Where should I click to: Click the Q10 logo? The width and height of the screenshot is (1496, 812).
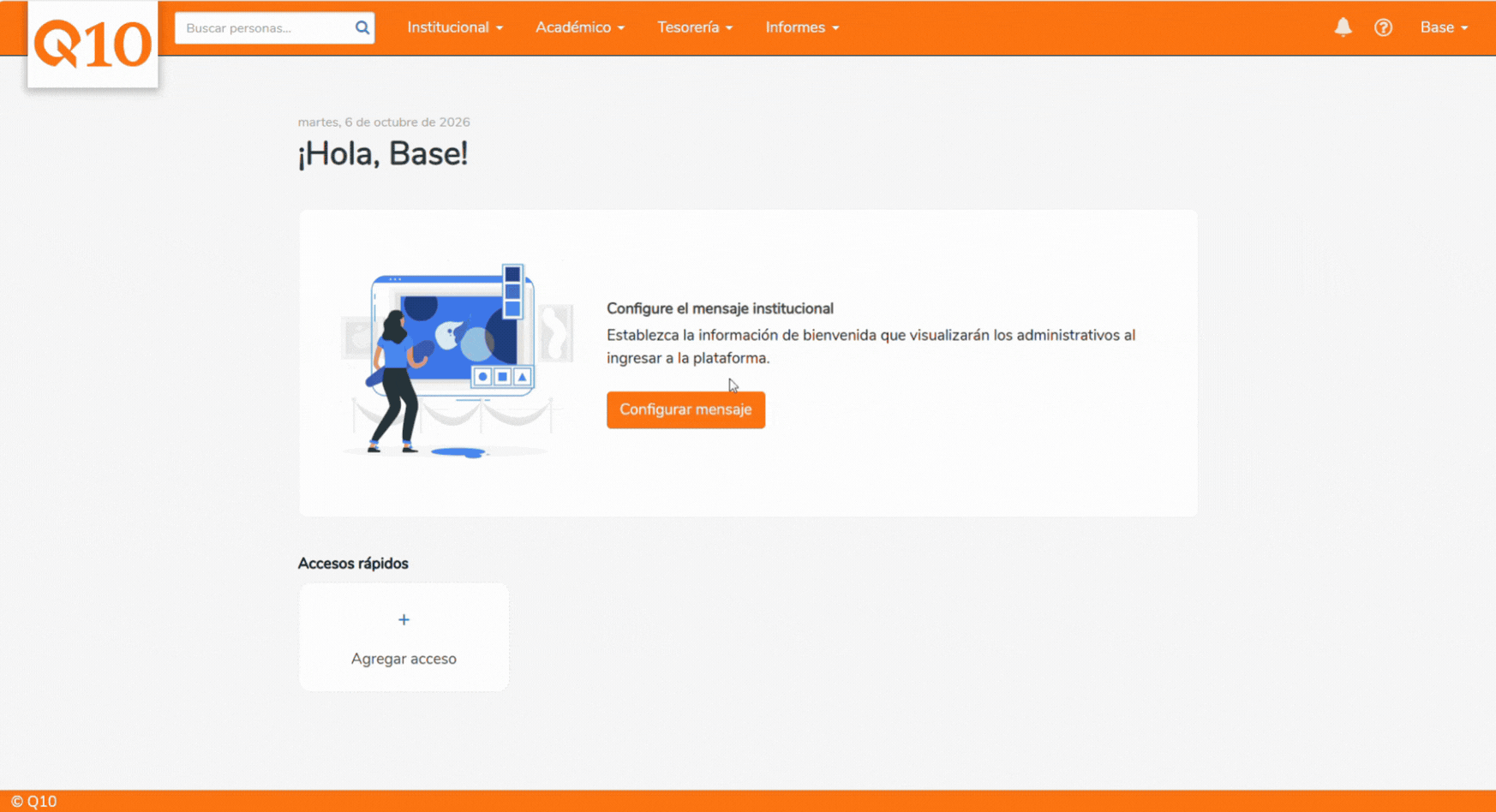pos(93,45)
